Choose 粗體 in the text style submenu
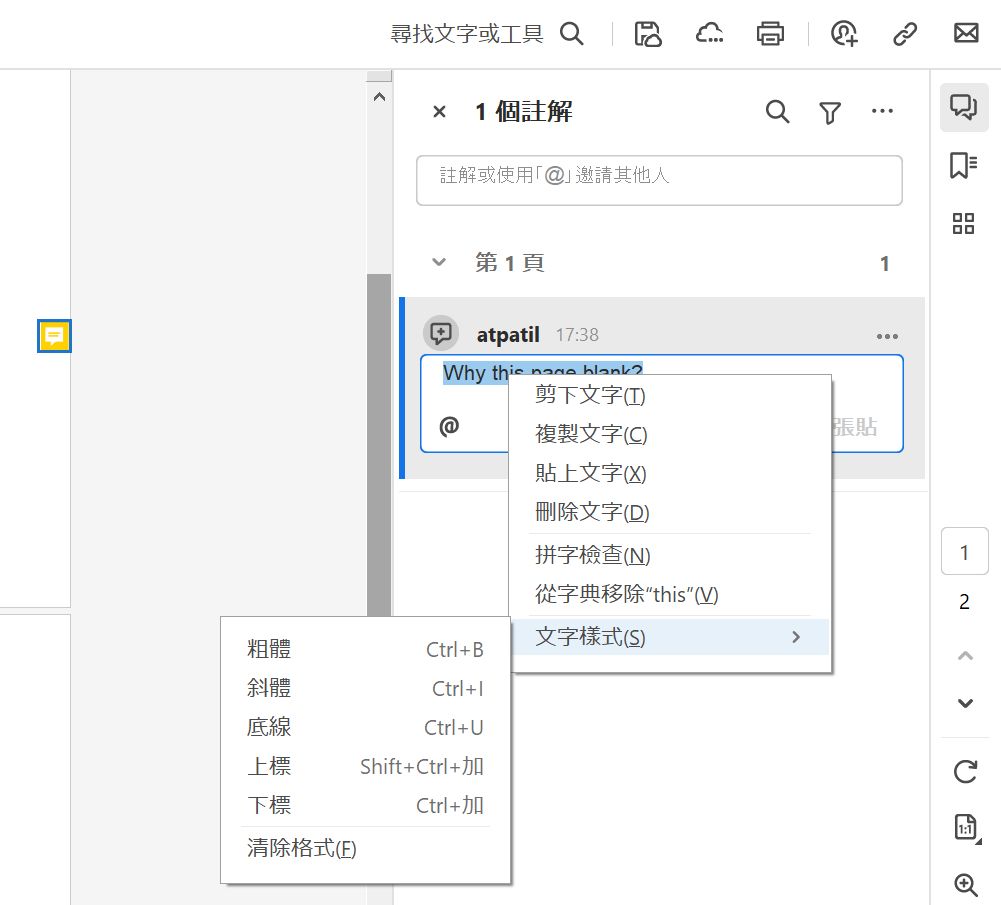 [x=268, y=648]
